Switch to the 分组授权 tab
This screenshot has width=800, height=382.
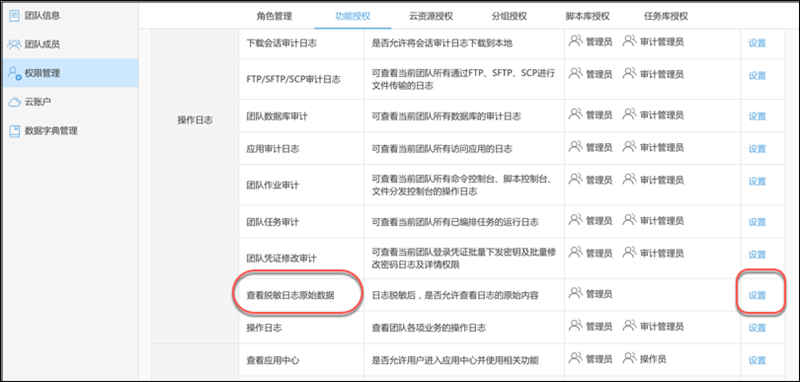[509, 16]
